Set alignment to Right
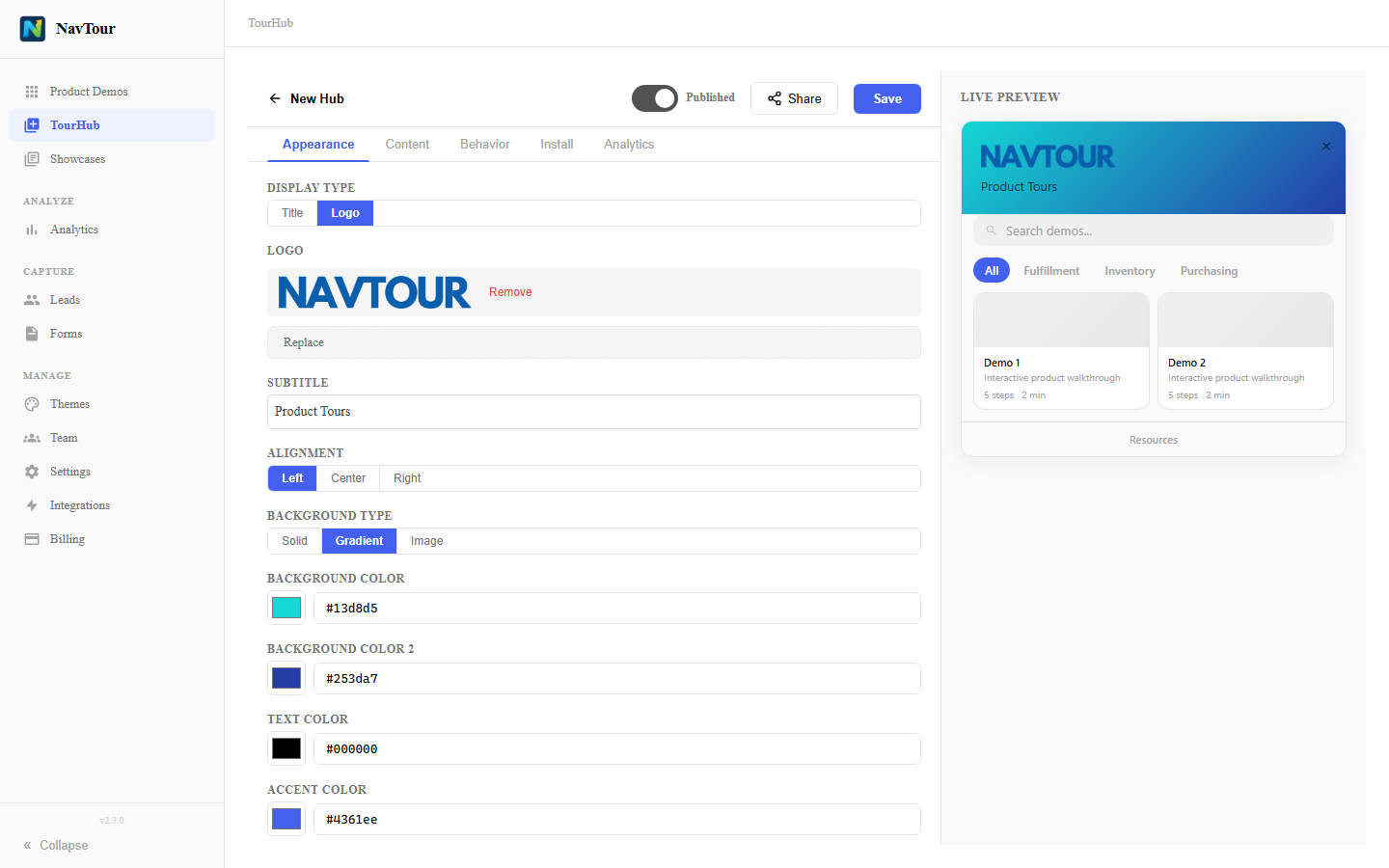The height and width of the screenshot is (868, 1389). [407, 478]
